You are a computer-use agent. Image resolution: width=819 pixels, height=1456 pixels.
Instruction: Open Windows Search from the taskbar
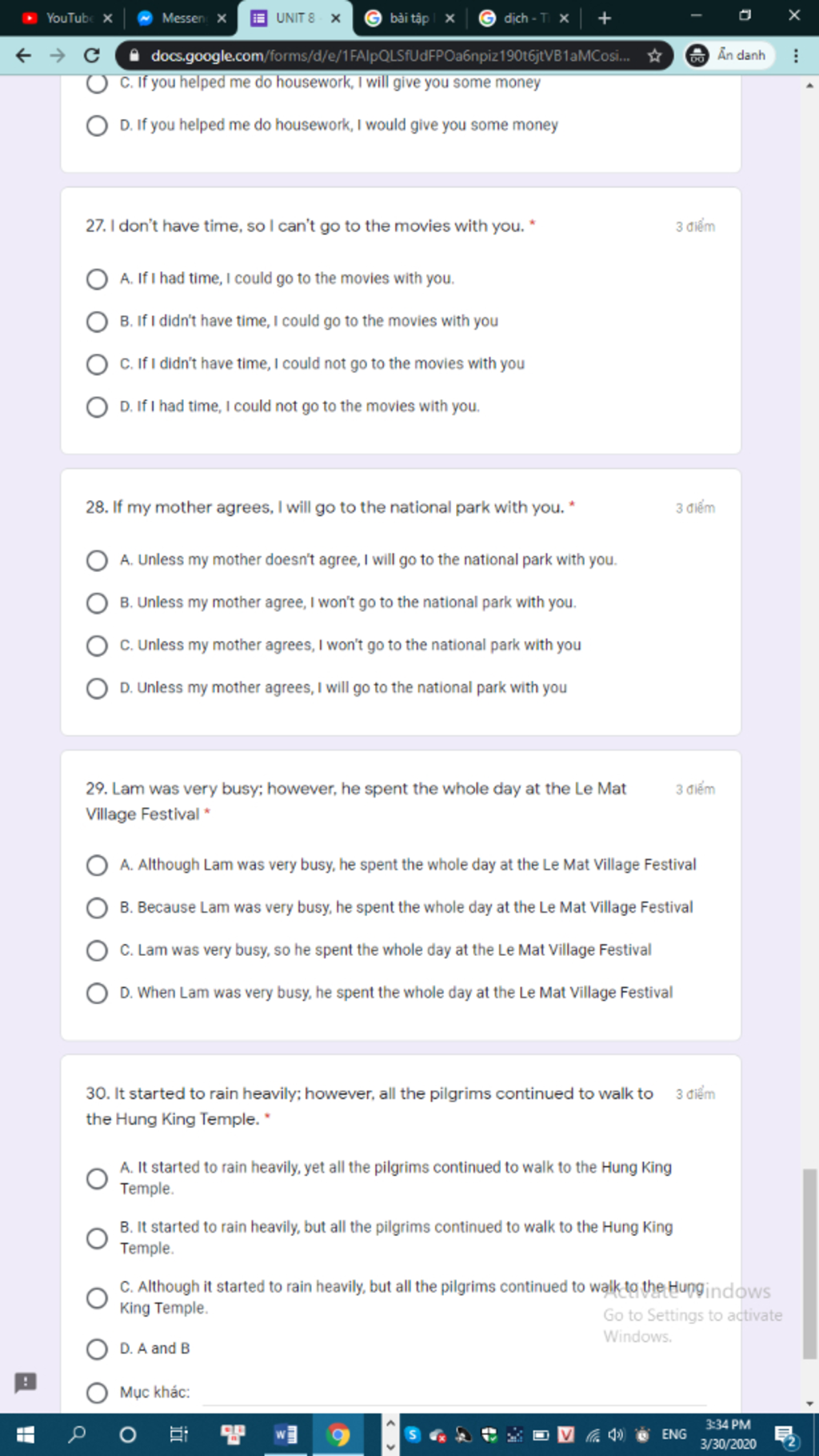77,1434
